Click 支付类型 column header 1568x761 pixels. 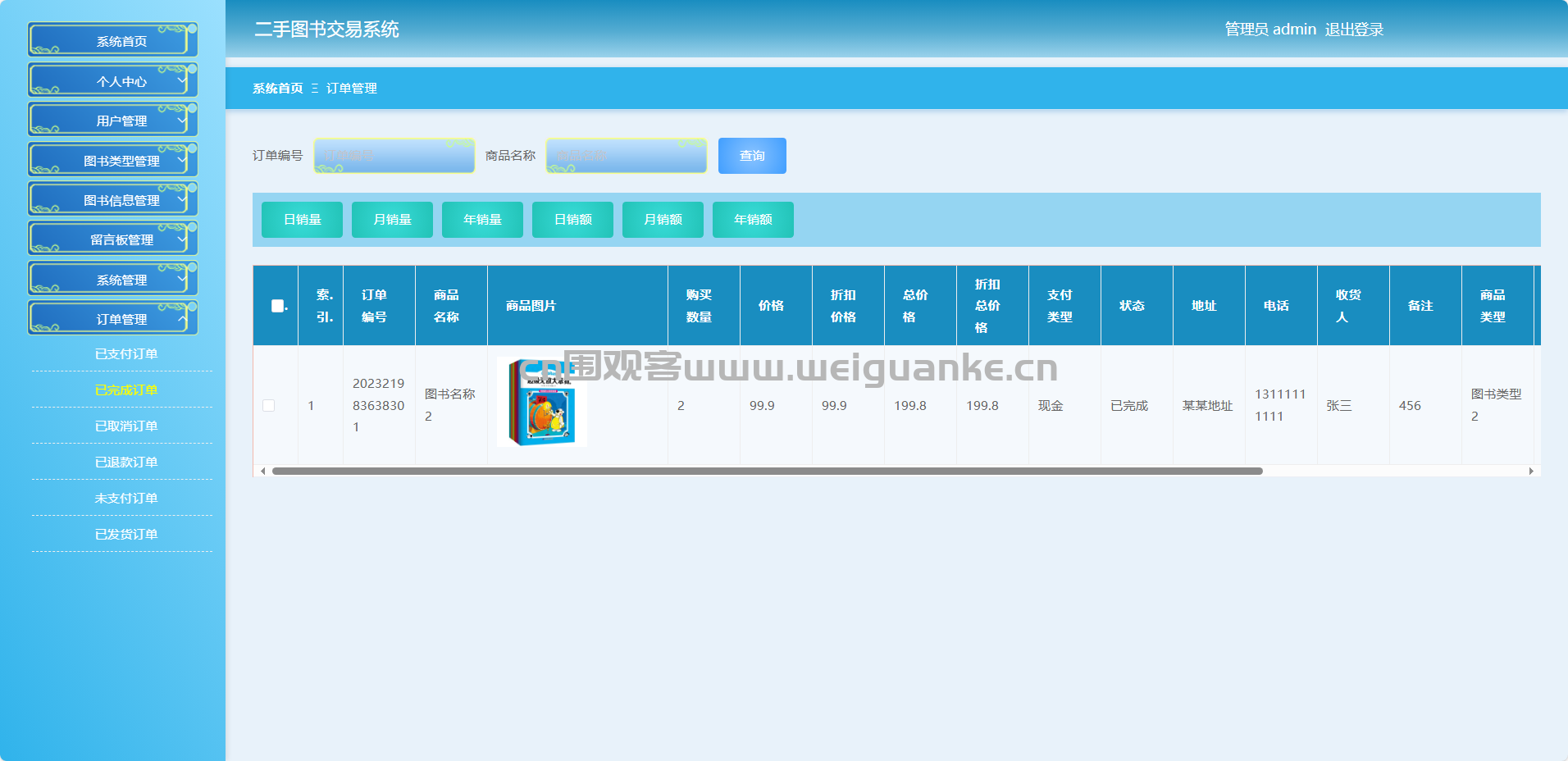coord(1064,305)
